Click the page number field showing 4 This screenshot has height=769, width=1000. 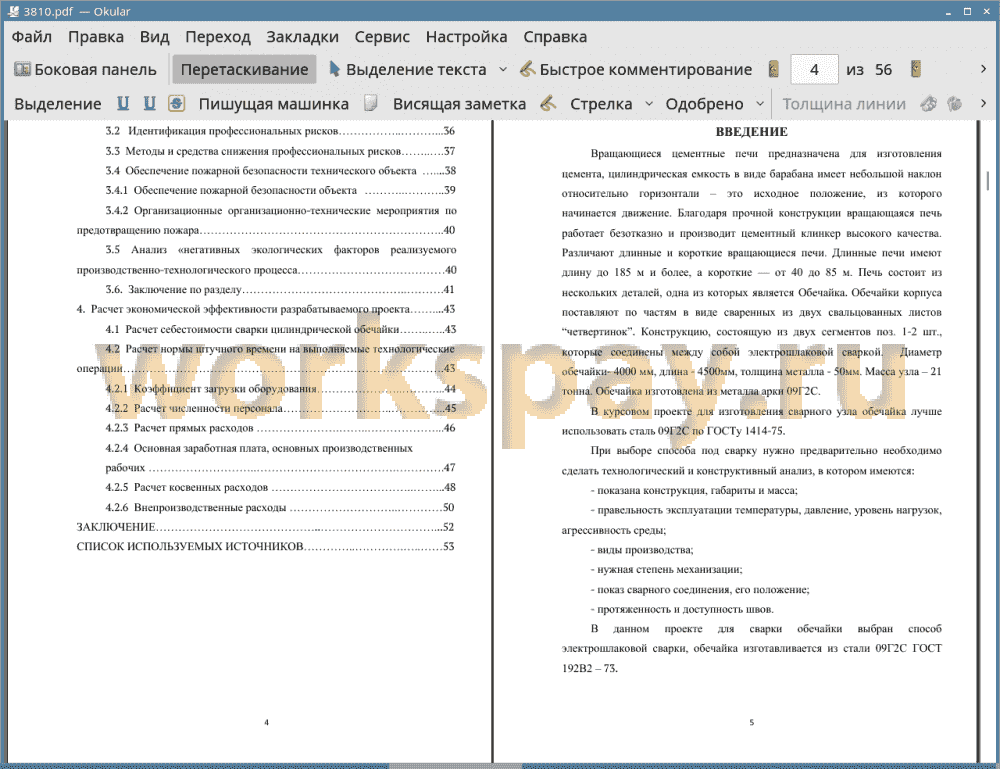814,70
